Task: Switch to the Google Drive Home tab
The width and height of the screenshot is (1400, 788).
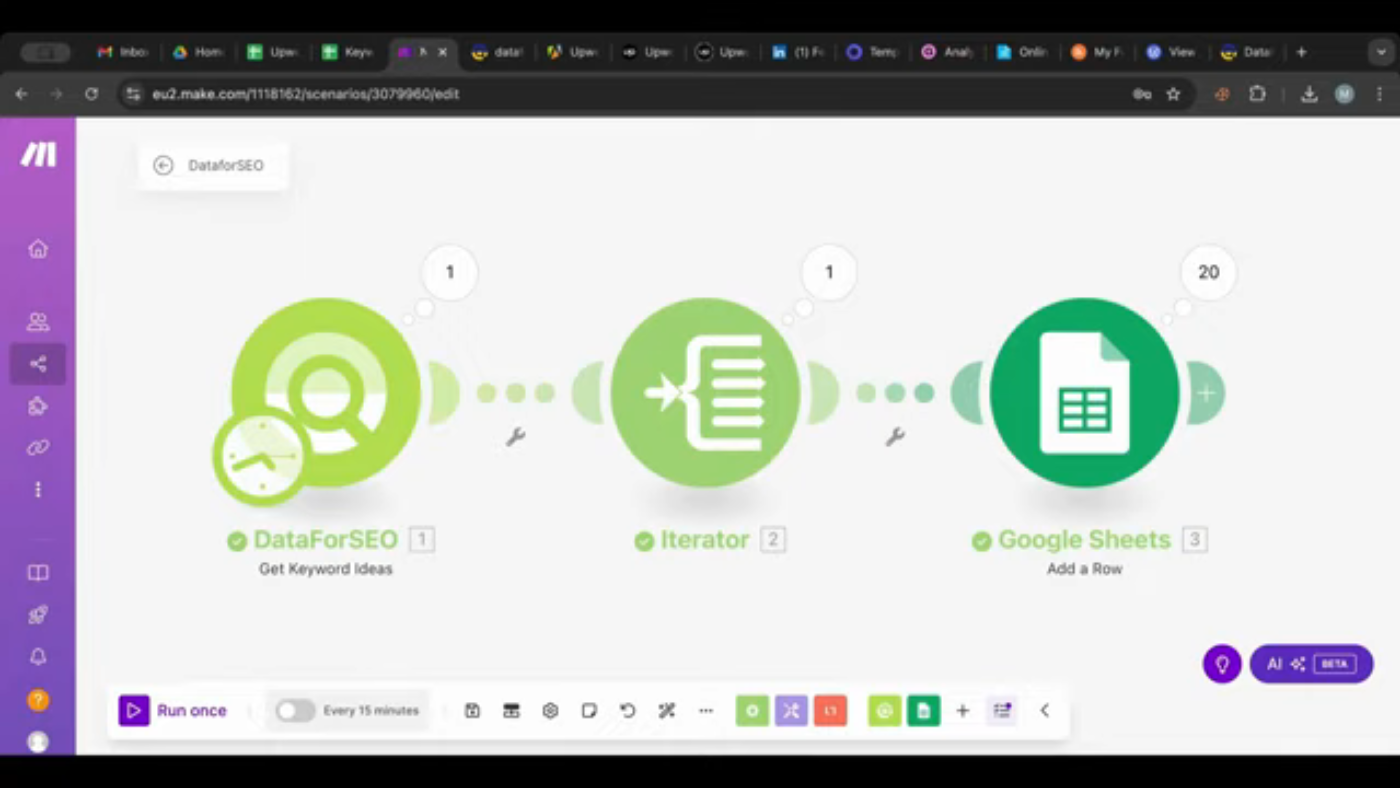Action: click(x=199, y=52)
